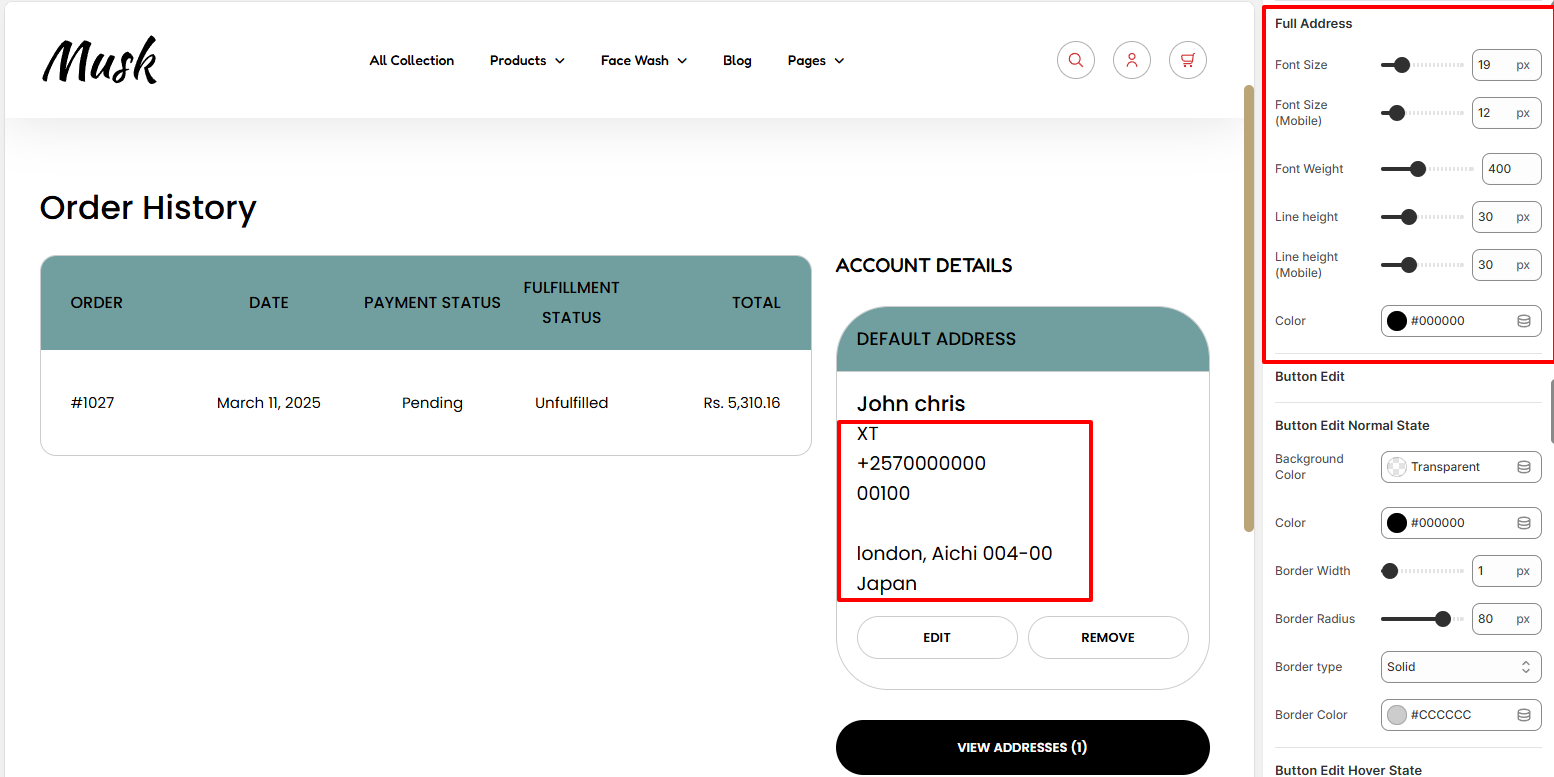Click the Rs. 5,310.16 total cell

tap(742, 403)
